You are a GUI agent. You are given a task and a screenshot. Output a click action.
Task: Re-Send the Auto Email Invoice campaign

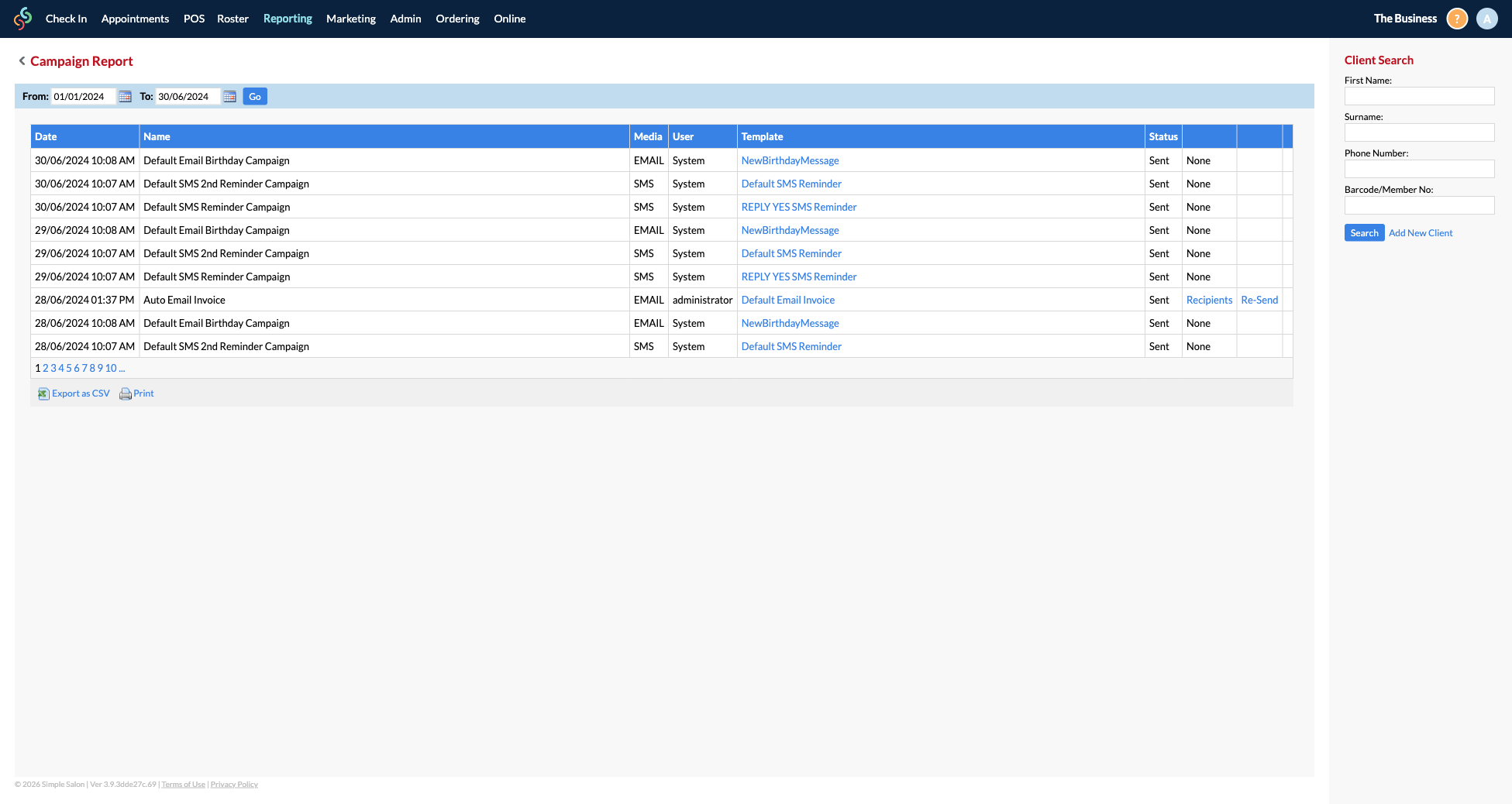pyautogui.click(x=1259, y=301)
